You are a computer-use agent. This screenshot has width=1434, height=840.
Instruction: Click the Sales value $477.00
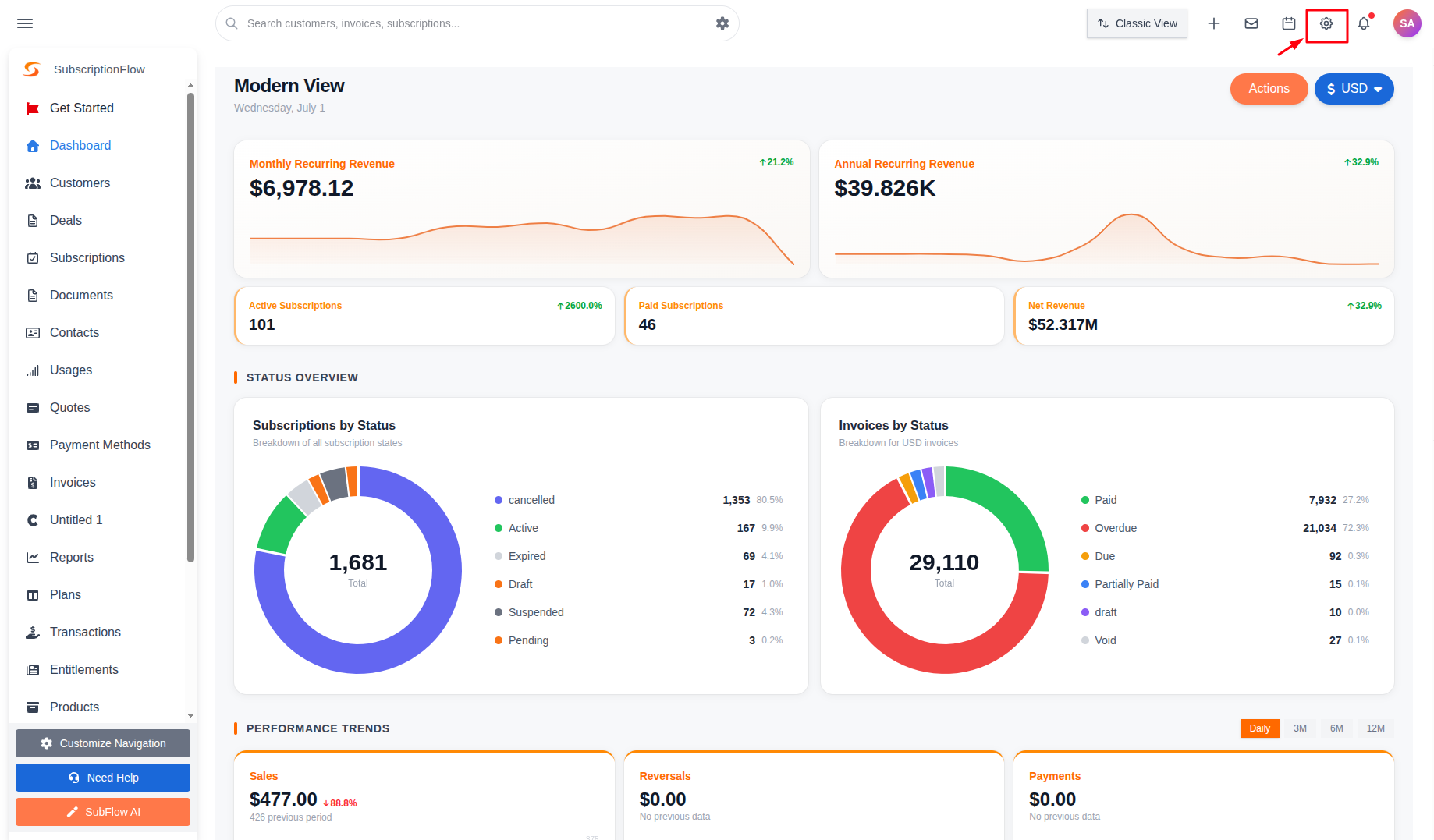coord(283,799)
